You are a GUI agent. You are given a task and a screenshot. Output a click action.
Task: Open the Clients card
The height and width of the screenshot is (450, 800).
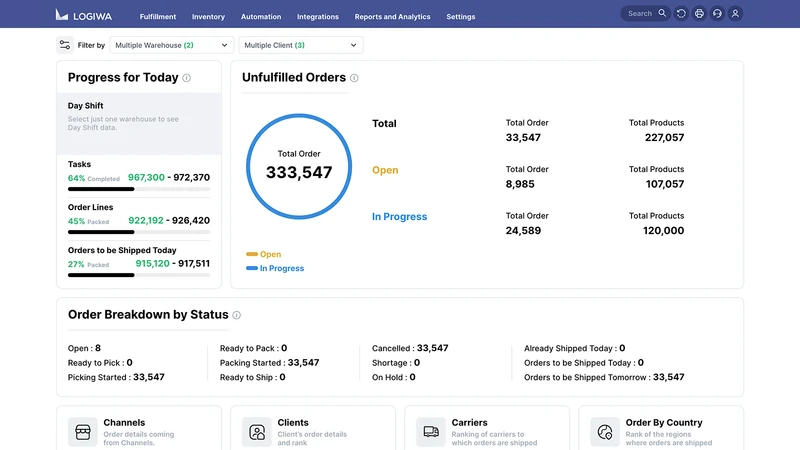click(x=313, y=429)
